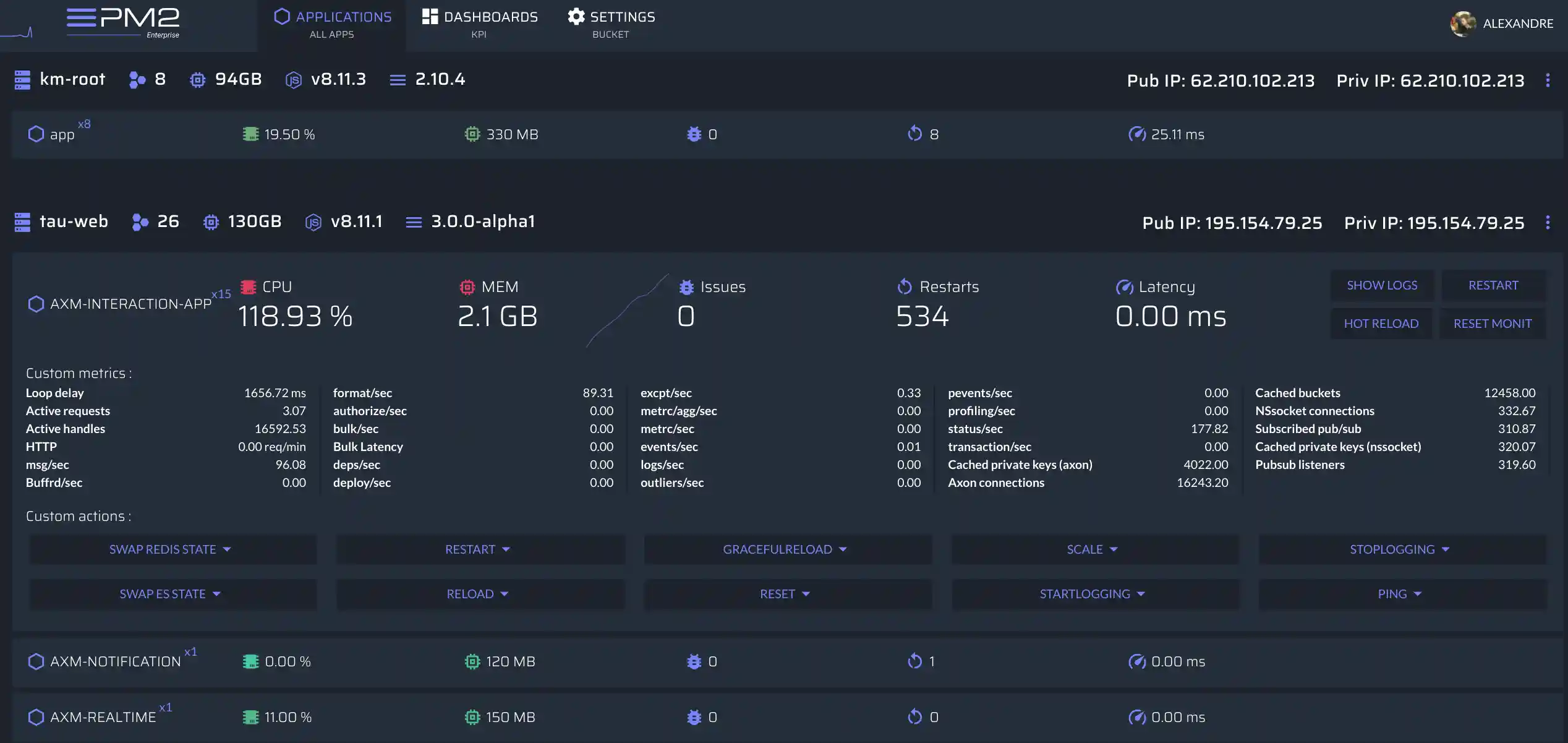
Task: Click the memory chip icon beside 120 MB
Action: click(x=472, y=661)
